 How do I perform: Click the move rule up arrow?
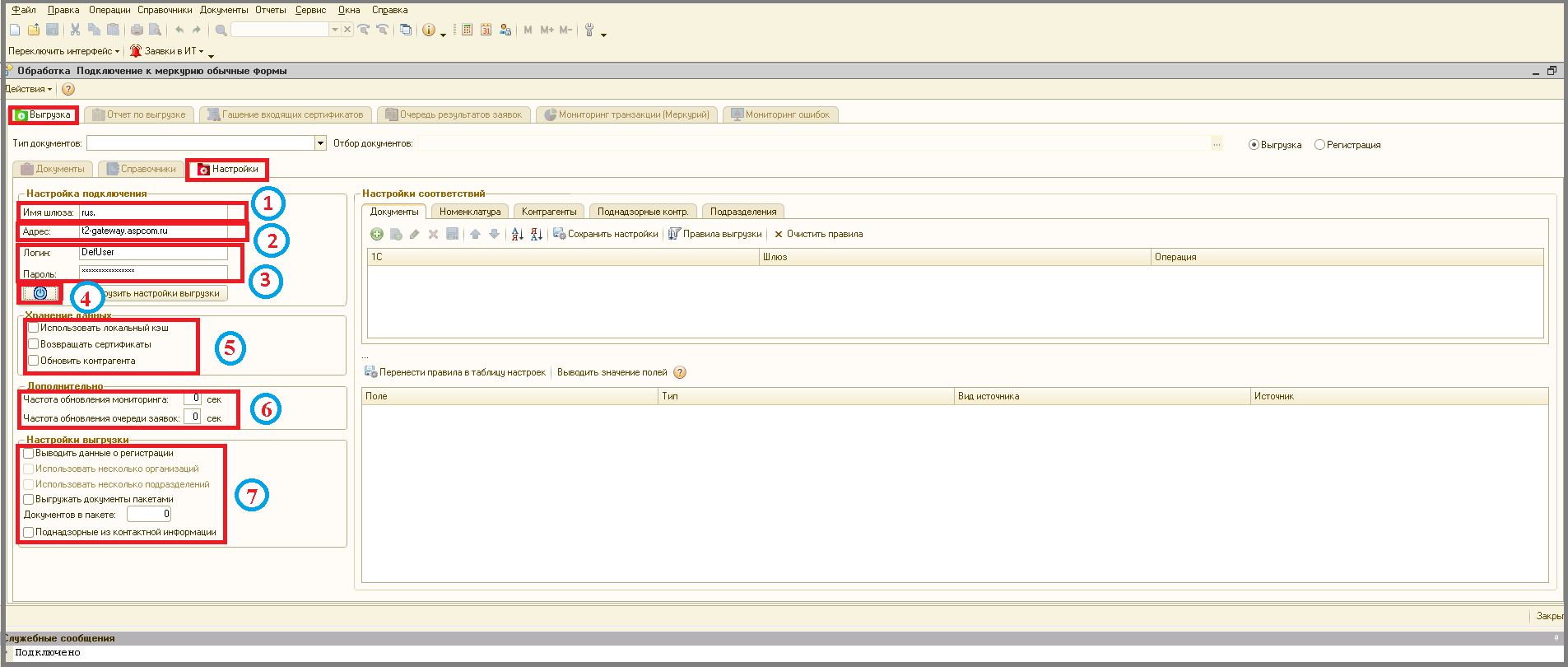(x=475, y=234)
